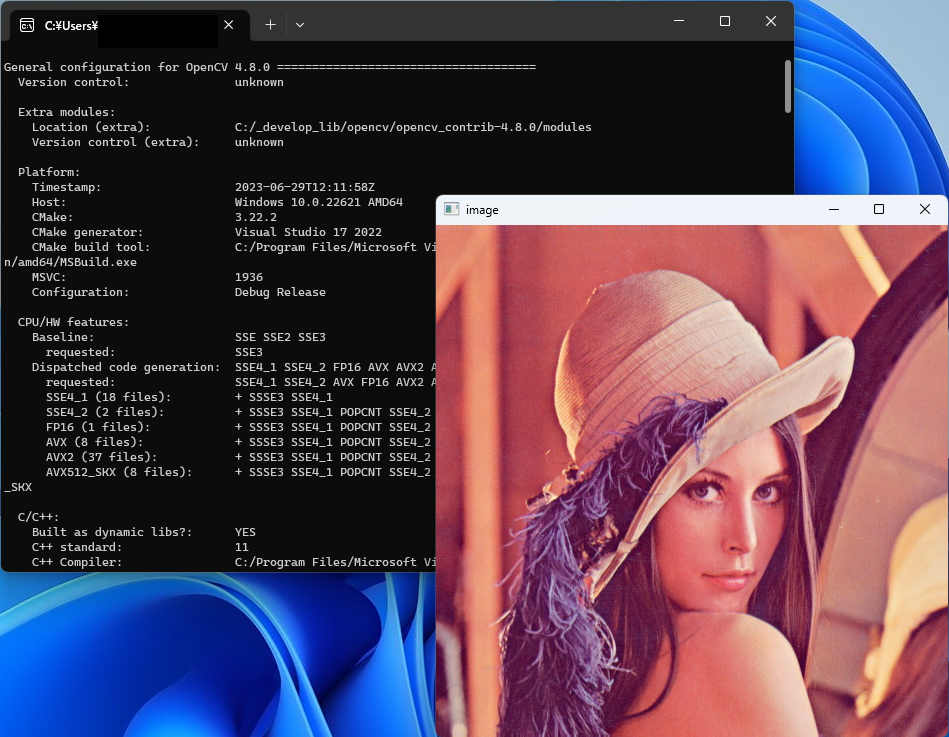The height and width of the screenshot is (737, 949).
Task: Click the maximize icon of the image window
Action: (878, 209)
